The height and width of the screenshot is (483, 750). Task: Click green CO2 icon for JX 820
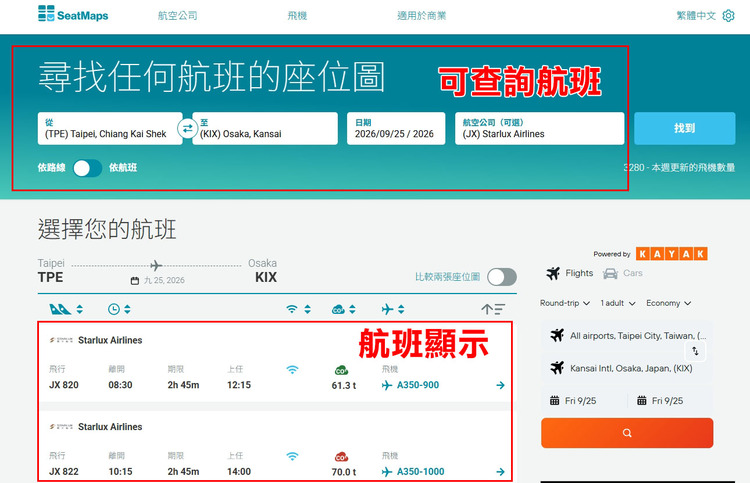[341, 370]
